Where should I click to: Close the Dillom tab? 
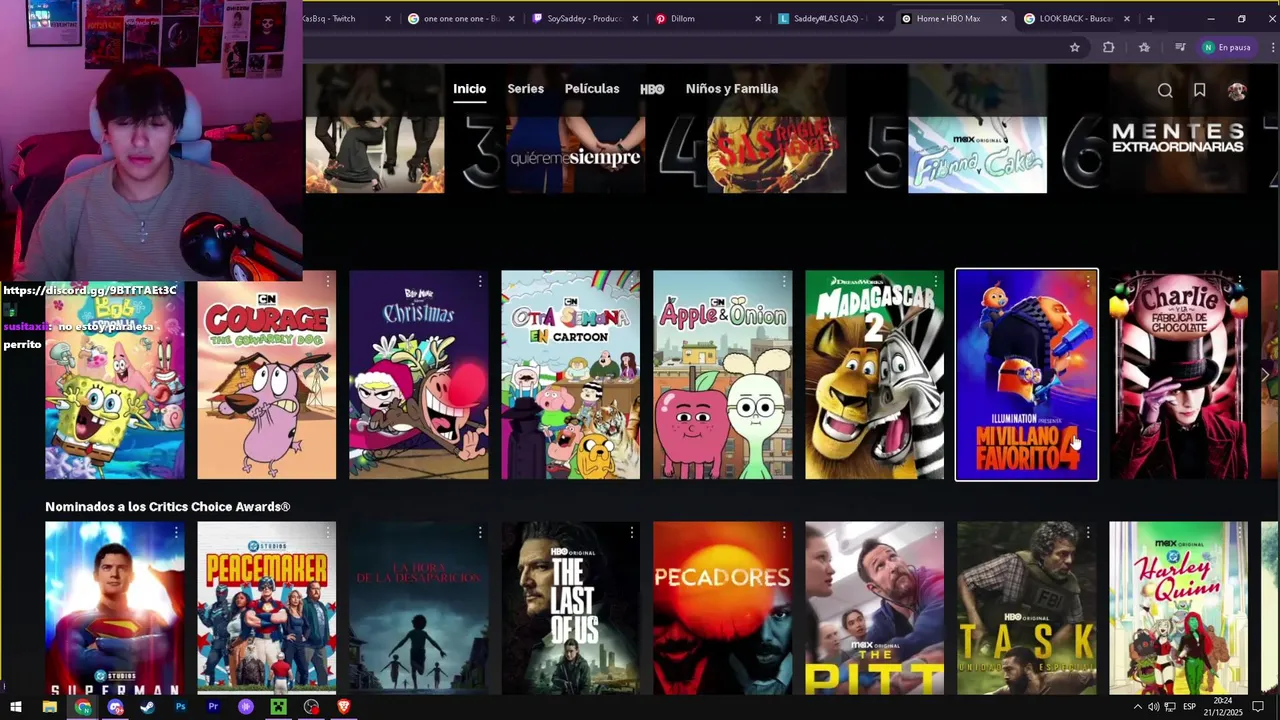pyautogui.click(x=757, y=18)
